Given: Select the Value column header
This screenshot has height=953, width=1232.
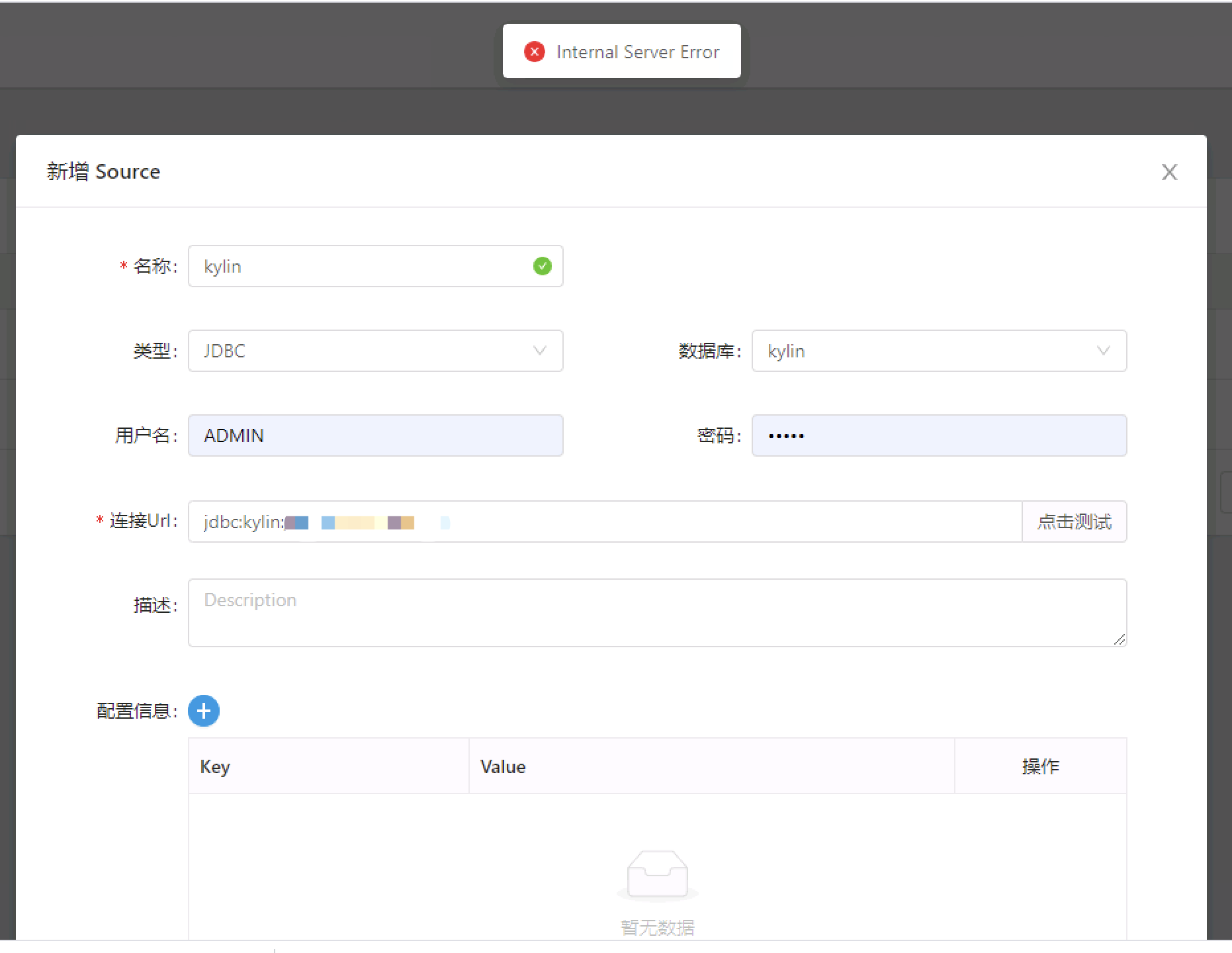Looking at the screenshot, I should click(x=502, y=766).
